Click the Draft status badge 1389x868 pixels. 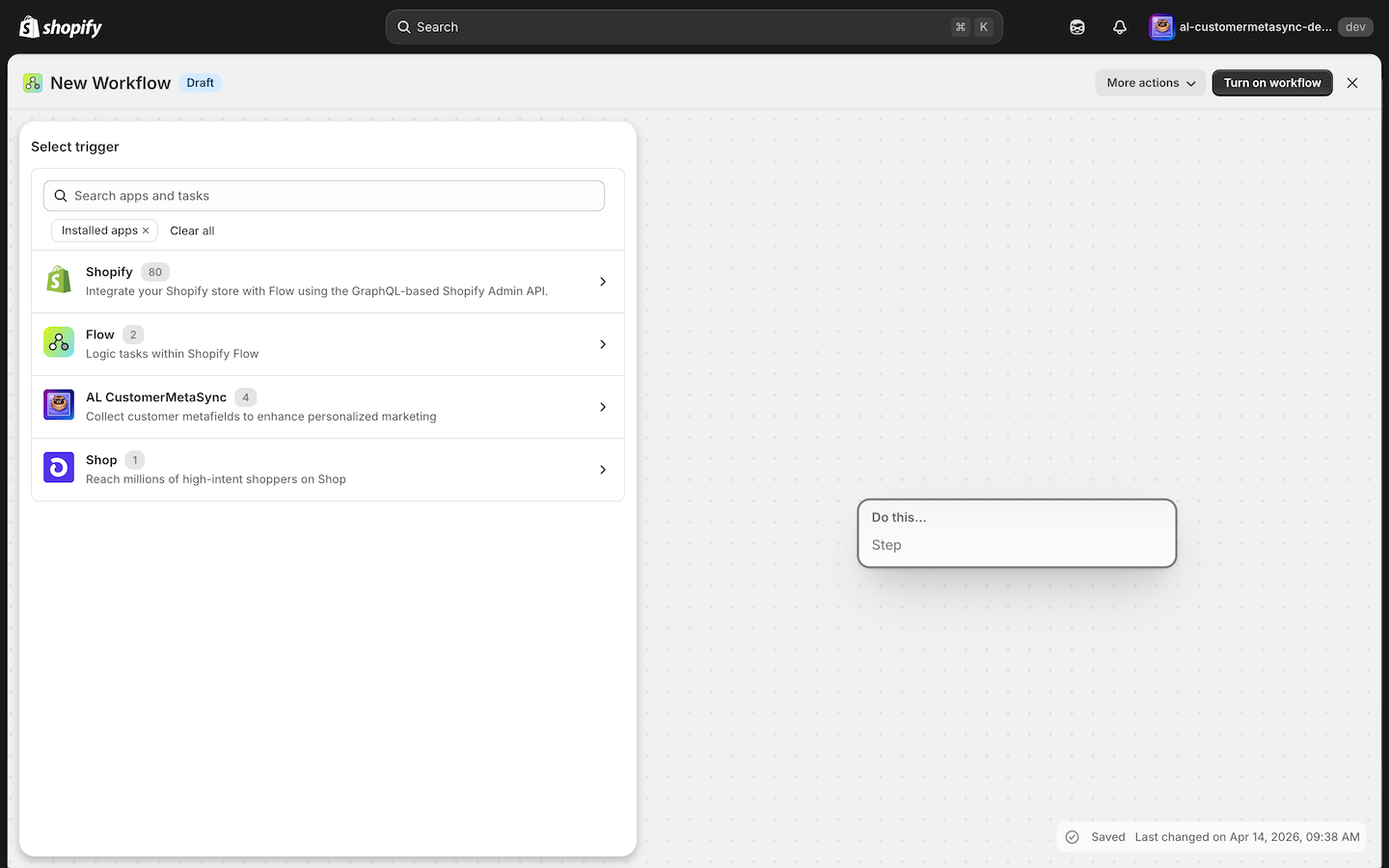click(x=201, y=83)
